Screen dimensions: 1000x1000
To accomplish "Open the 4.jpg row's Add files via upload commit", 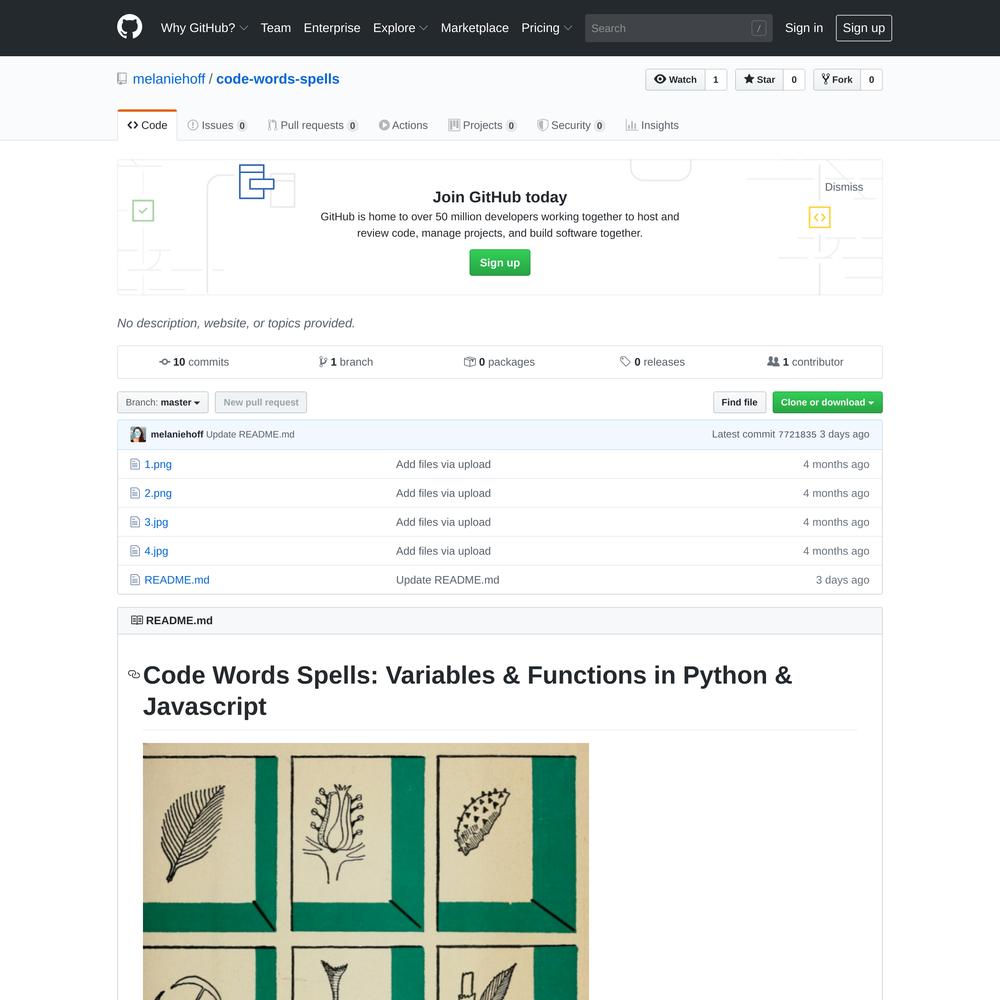I will [443, 551].
